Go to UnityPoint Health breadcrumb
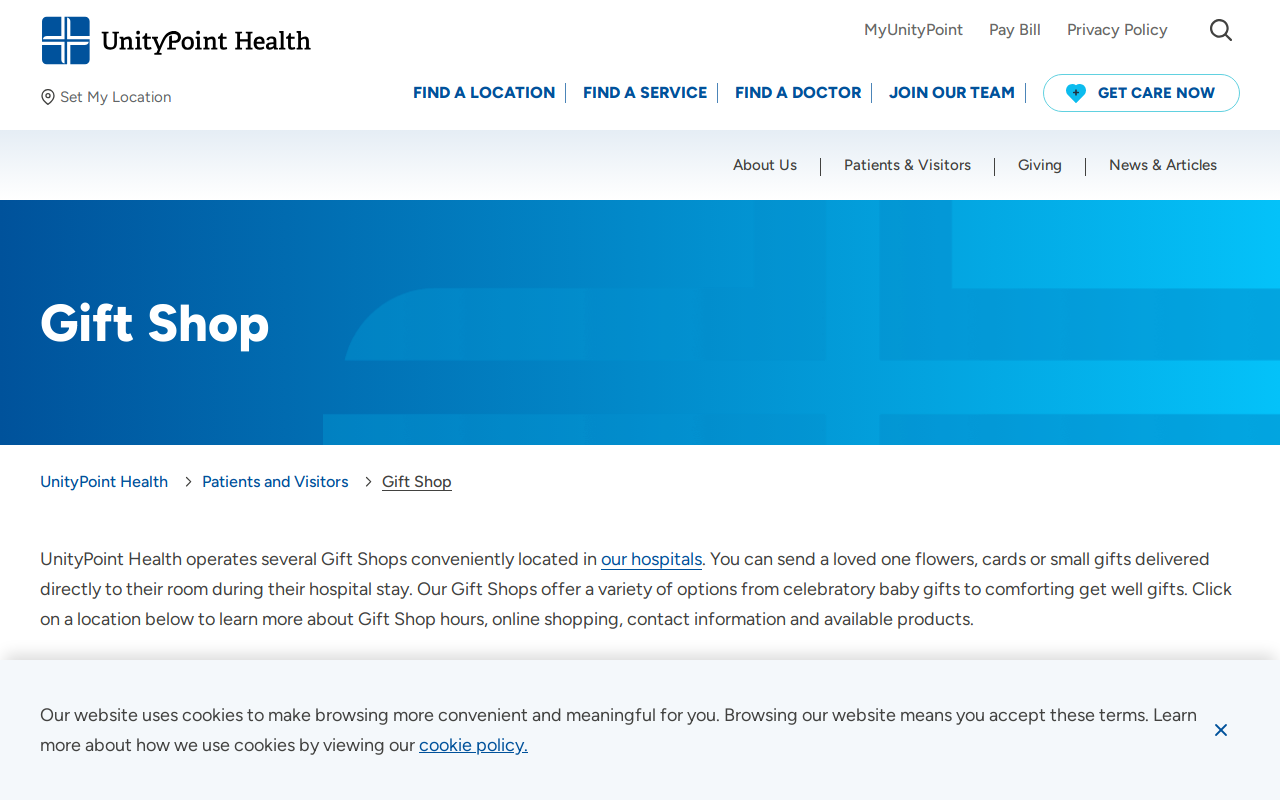Image resolution: width=1280 pixels, height=800 pixels. [x=104, y=482]
